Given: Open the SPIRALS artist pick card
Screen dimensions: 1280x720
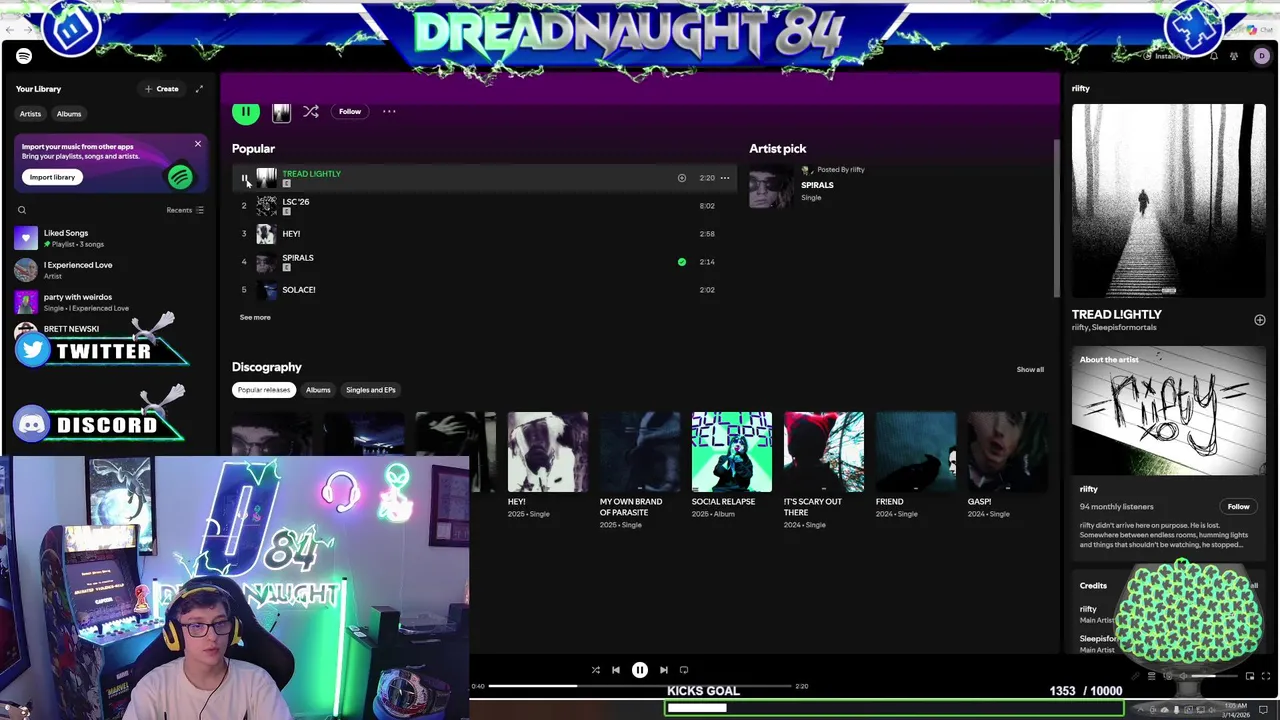Looking at the screenshot, I should (x=810, y=186).
